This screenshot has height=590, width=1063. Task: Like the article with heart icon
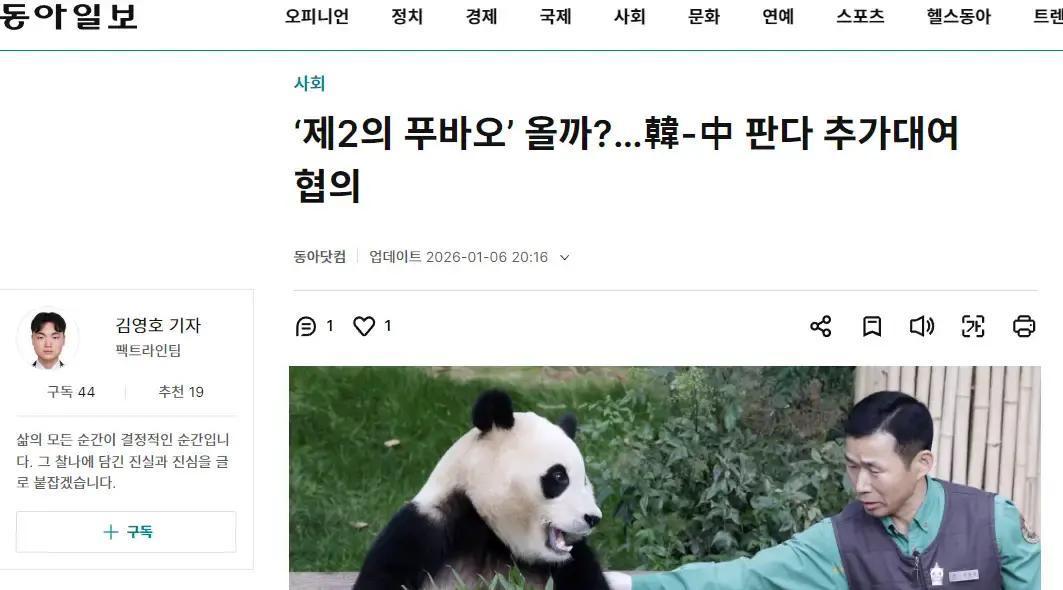click(x=364, y=326)
